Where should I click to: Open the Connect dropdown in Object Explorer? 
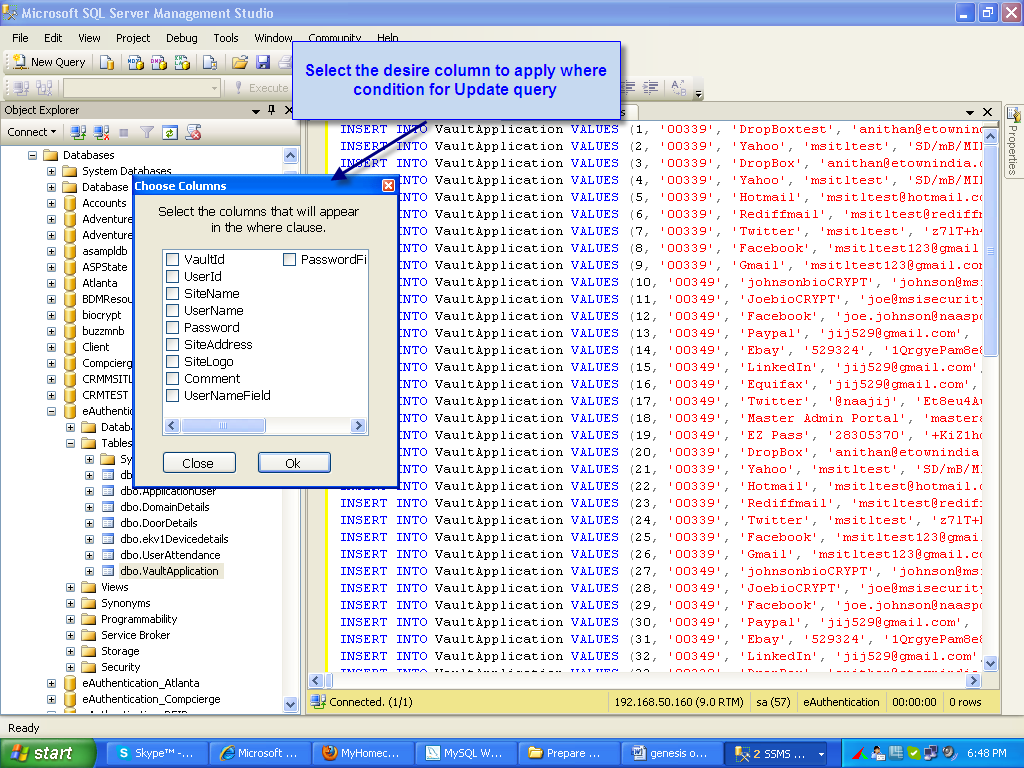(x=31, y=132)
